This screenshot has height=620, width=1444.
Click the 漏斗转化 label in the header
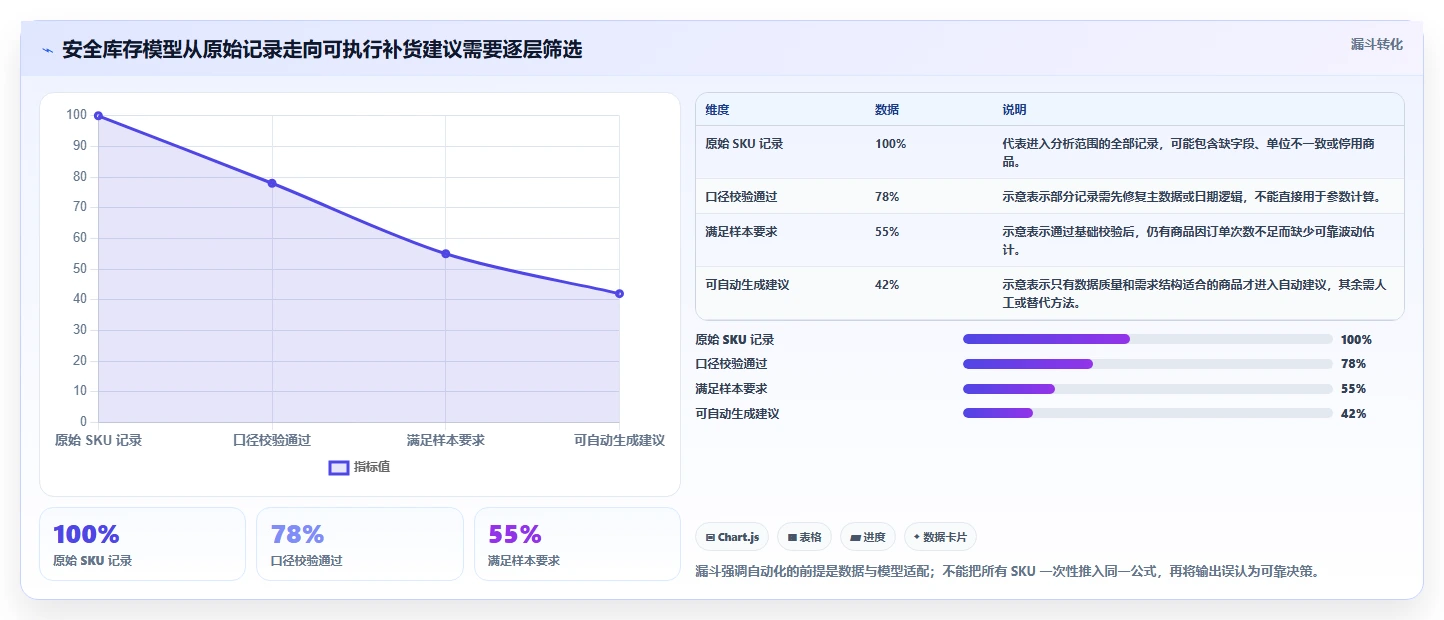[x=1376, y=44]
